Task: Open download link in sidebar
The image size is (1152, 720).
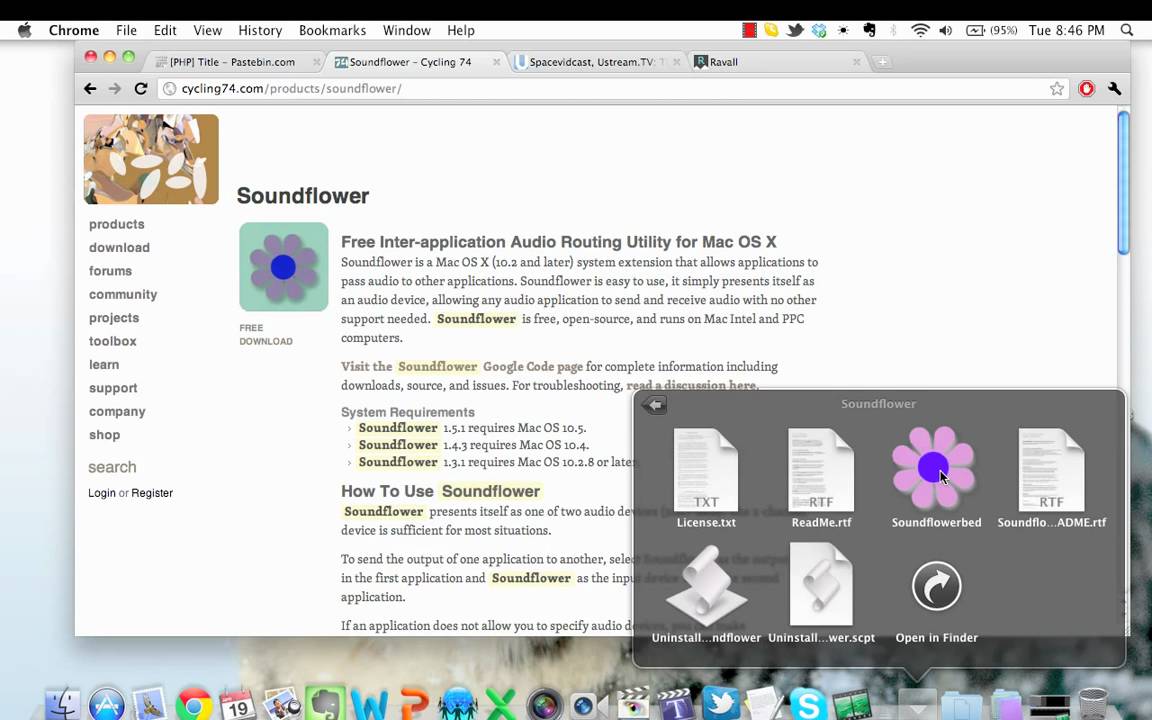Action: pos(119,248)
